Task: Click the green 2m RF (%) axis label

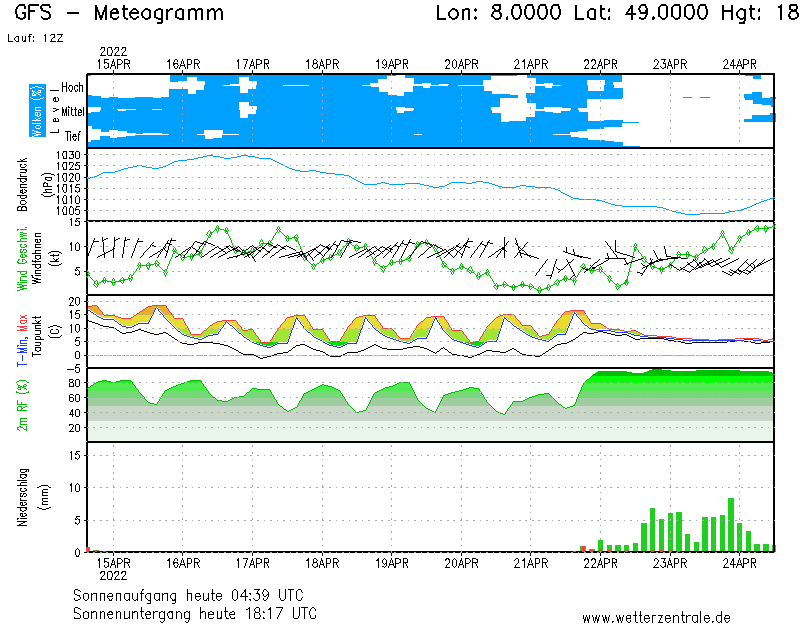Action: tap(22, 405)
